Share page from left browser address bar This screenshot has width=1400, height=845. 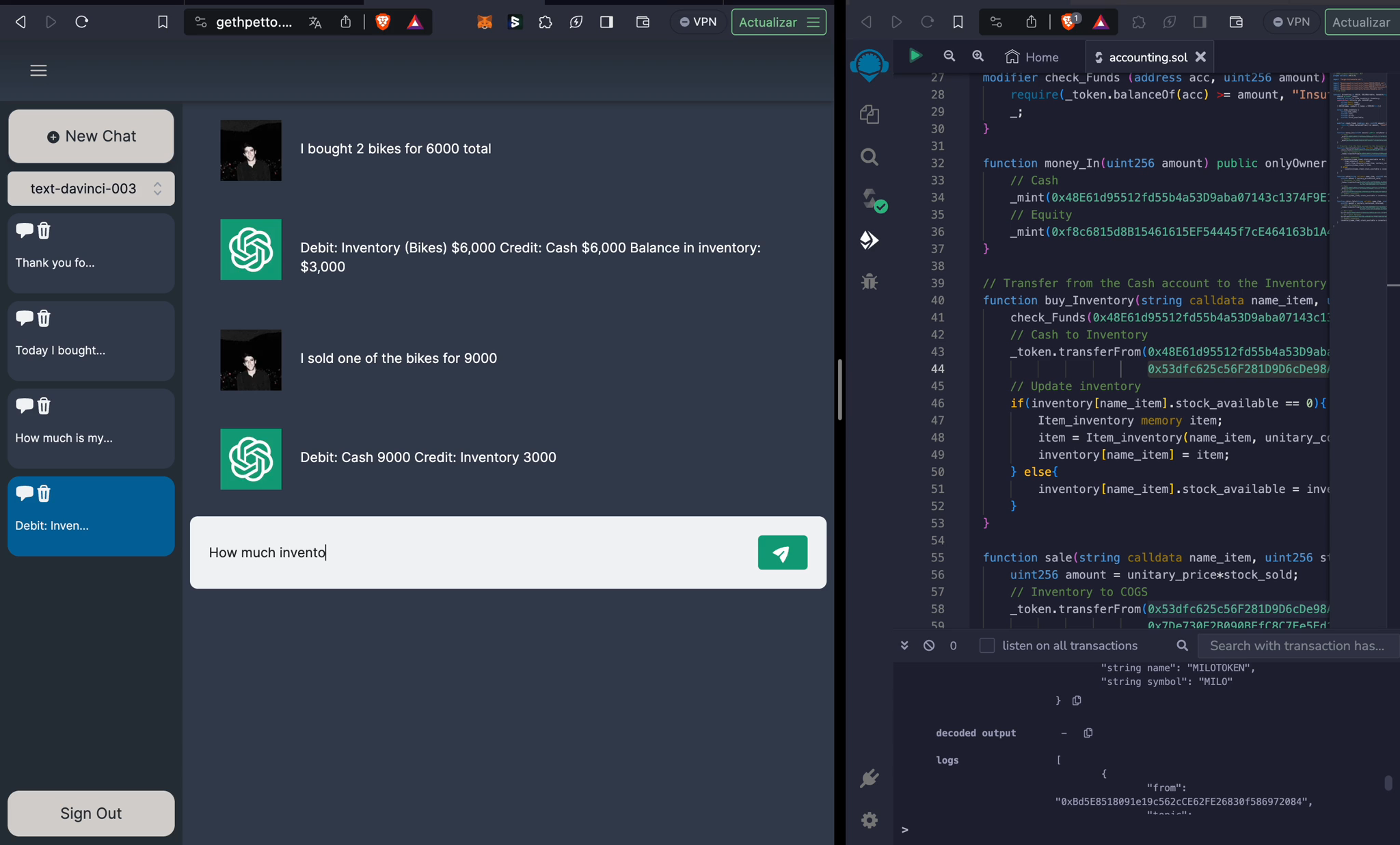point(346,22)
